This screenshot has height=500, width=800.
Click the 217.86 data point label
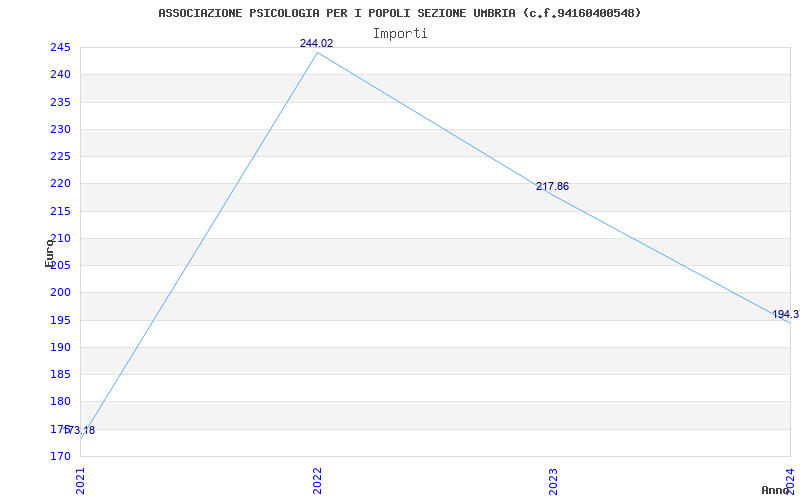click(552, 187)
